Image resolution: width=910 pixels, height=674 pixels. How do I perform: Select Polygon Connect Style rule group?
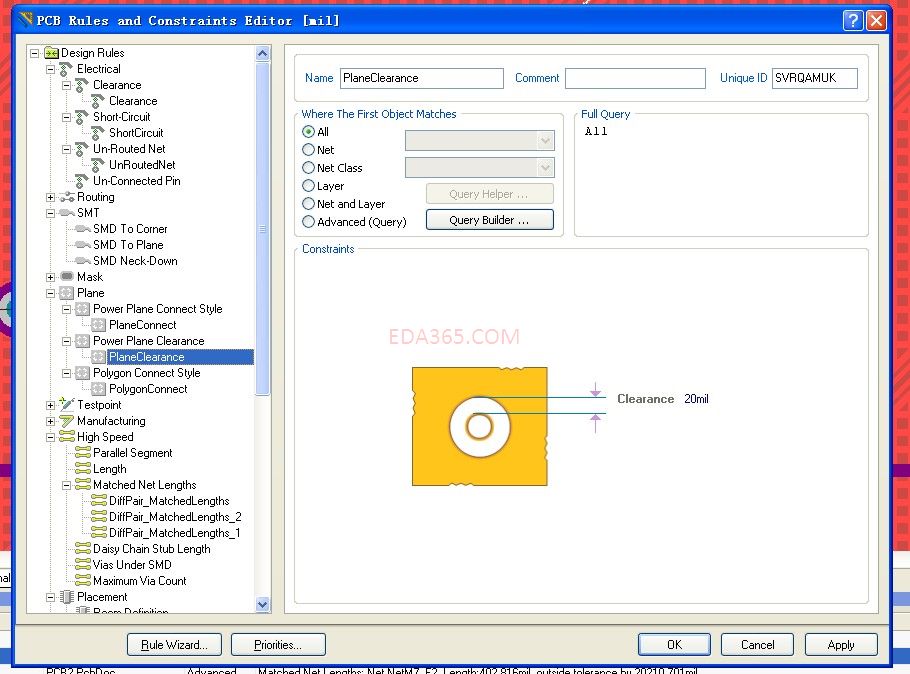point(147,373)
